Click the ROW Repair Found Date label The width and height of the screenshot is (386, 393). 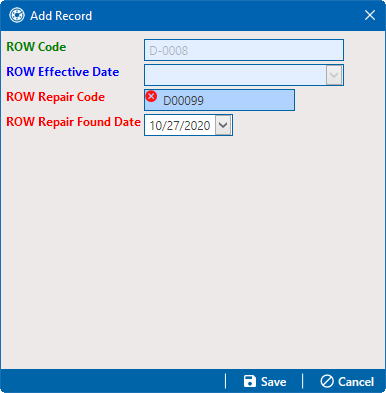[73, 122]
